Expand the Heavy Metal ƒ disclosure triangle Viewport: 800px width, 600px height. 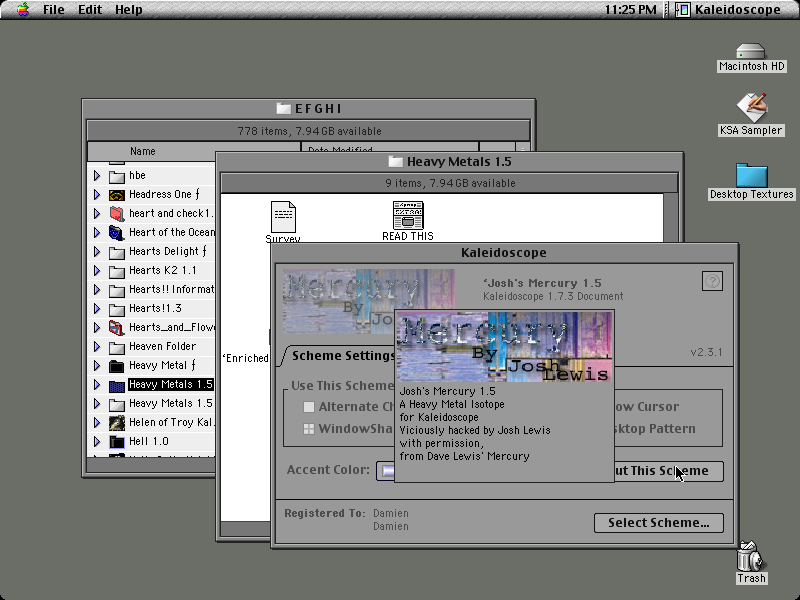97,365
